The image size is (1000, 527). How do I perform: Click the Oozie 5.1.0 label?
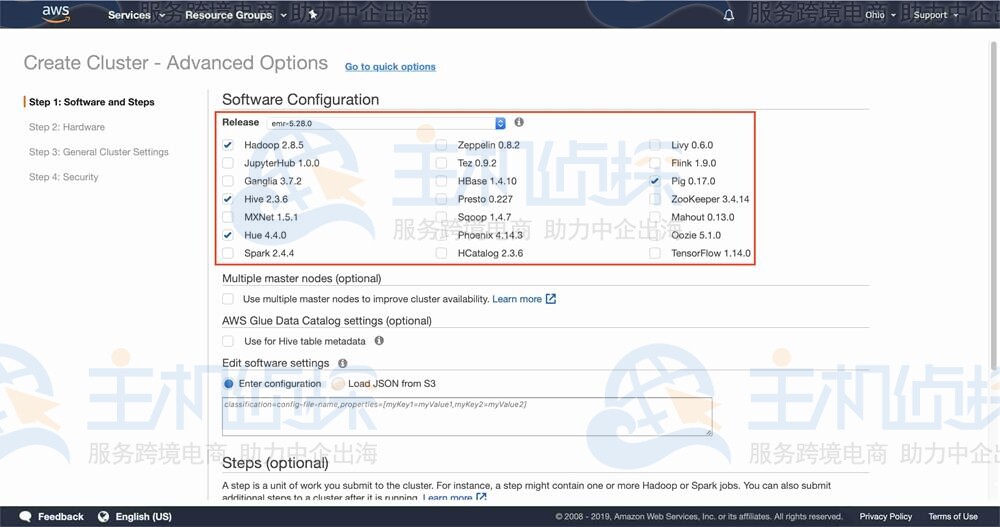click(696, 235)
